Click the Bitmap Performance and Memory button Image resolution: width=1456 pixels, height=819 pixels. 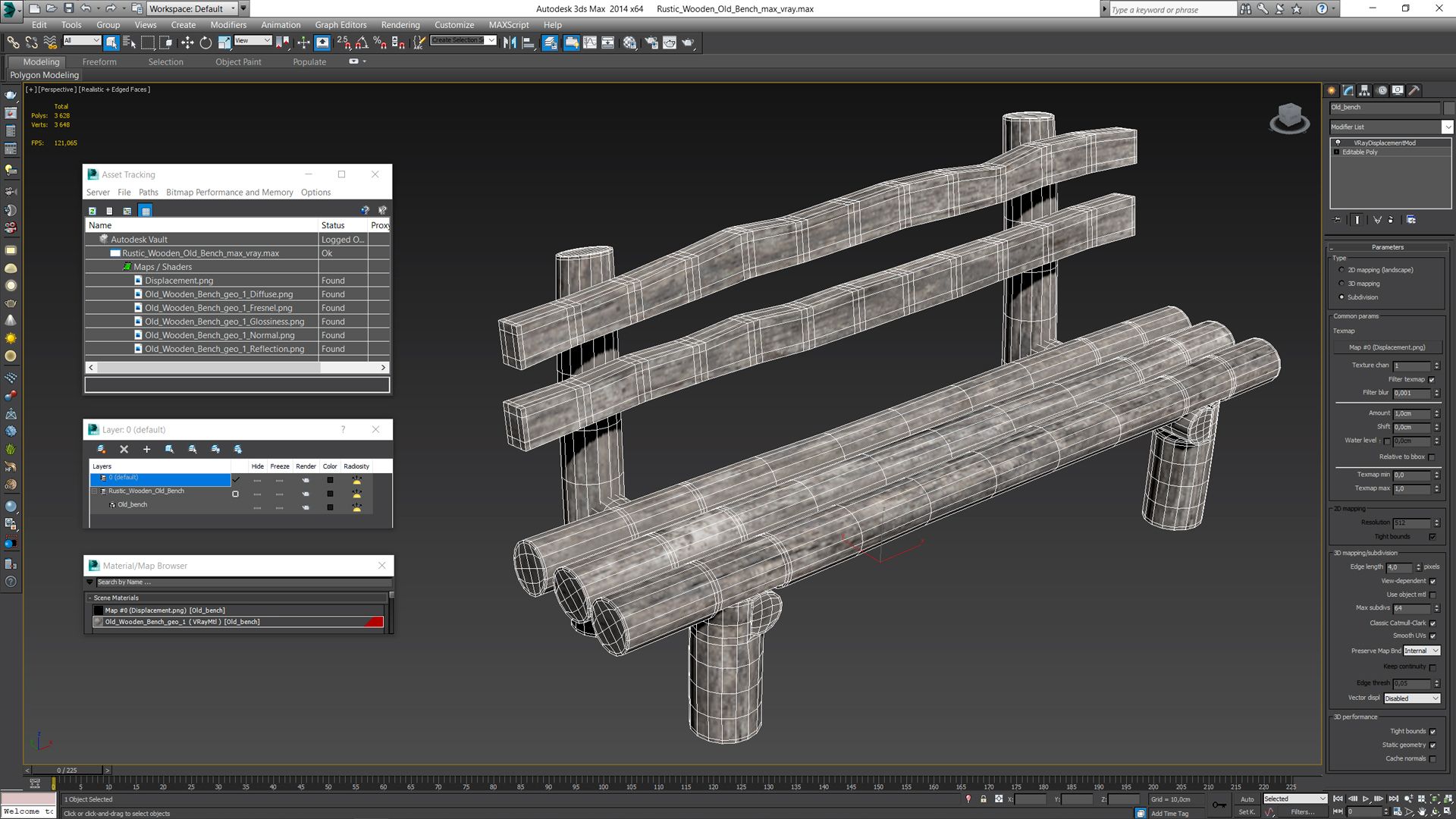(x=230, y=192)
